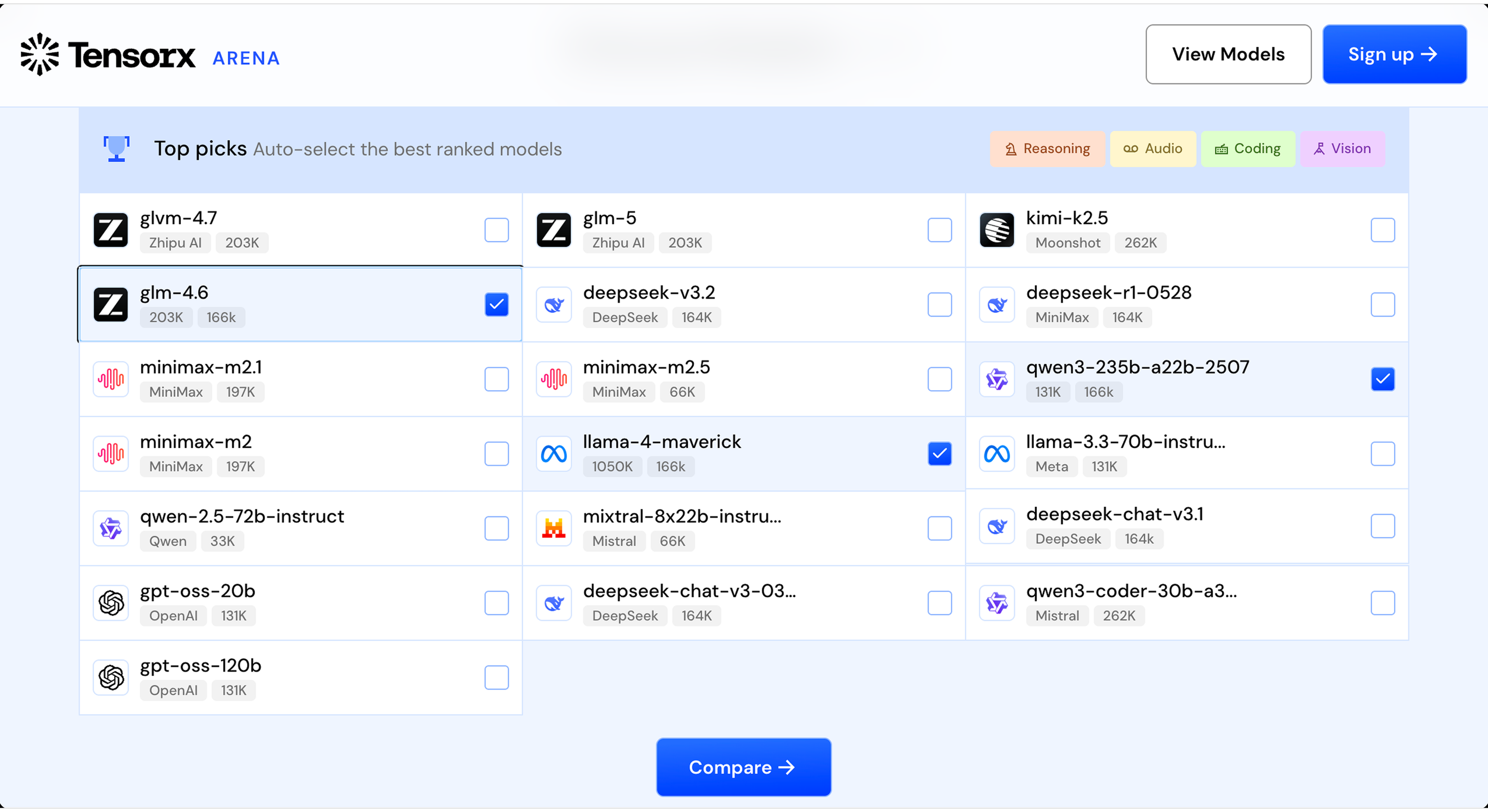This screenshot has width=1488, height=812.
Task: Open the View Models page
Action: [x=1228, y=54]
